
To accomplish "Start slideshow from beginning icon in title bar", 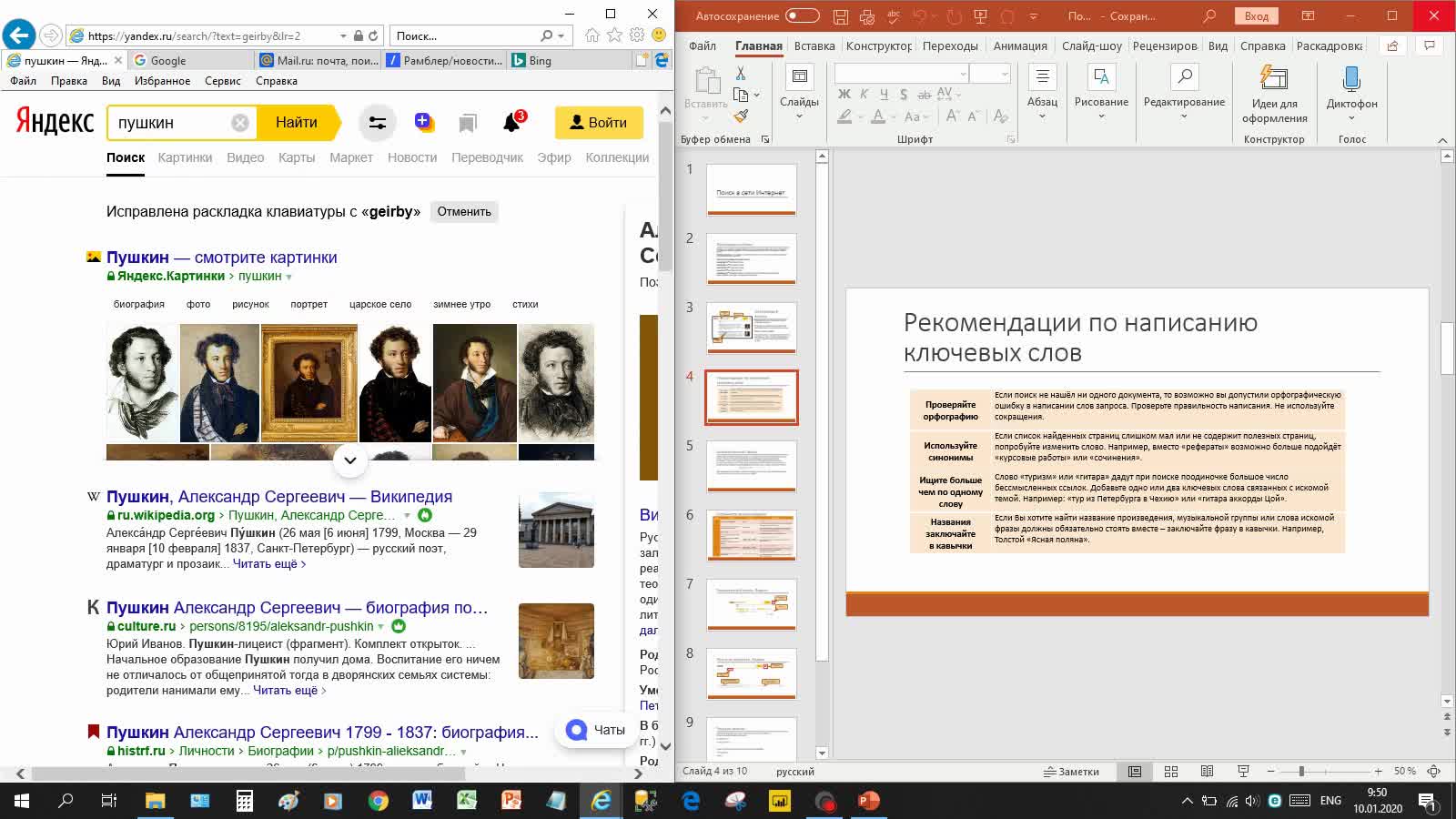I will 980,16.
